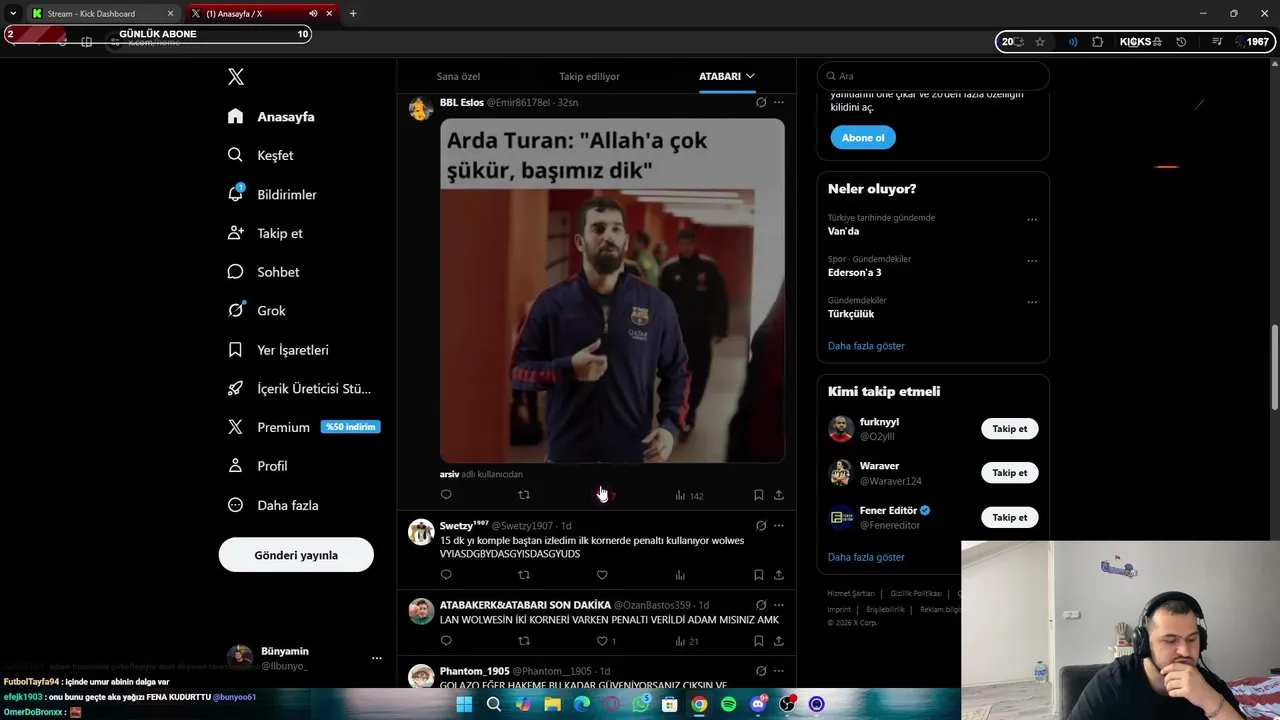Click into the Ara search field
1280x720 pixels.
[x=933, y=76]
